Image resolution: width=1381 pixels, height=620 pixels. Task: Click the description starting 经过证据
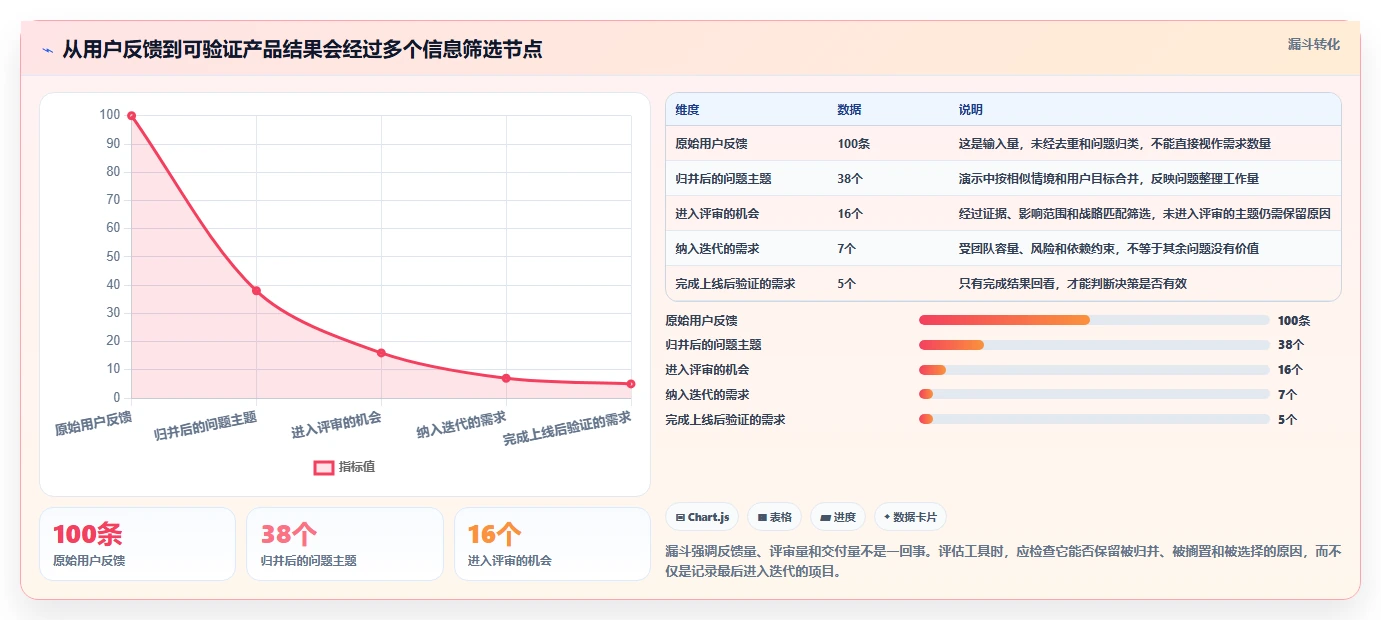point(1145,213)
